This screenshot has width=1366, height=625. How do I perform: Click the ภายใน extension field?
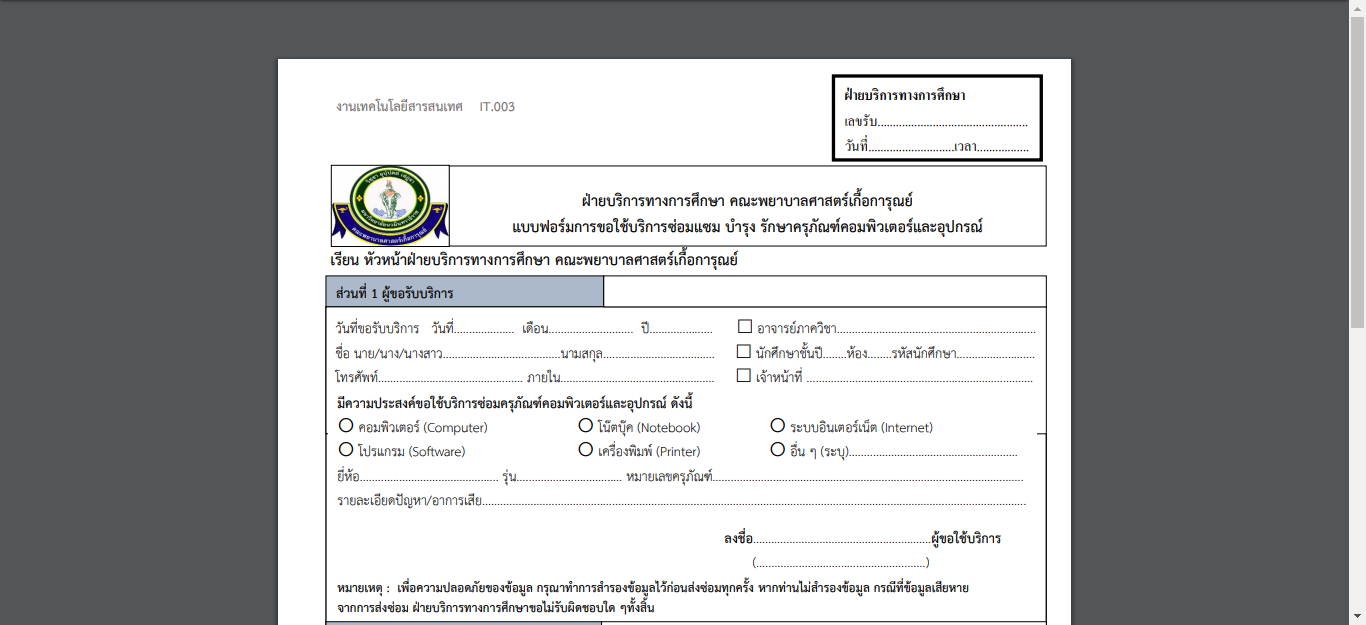(x=637, y=378)
